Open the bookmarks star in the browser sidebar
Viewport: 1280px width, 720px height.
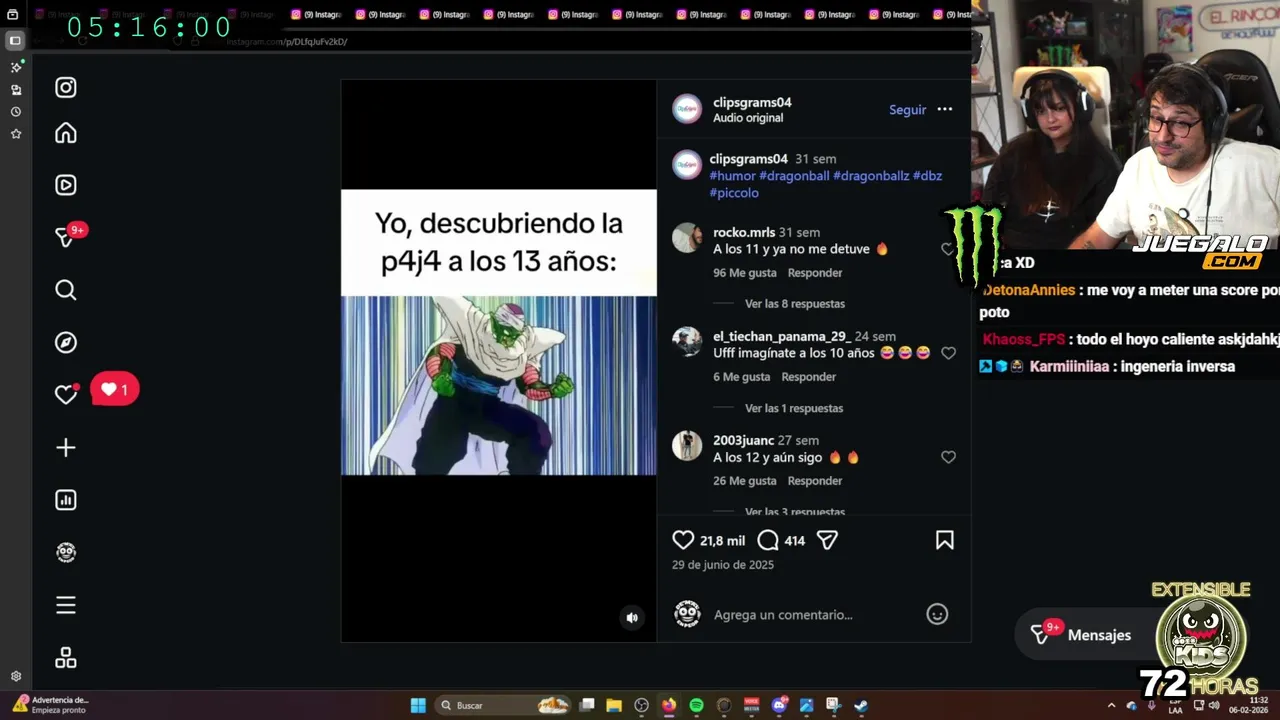click(15, 133)
